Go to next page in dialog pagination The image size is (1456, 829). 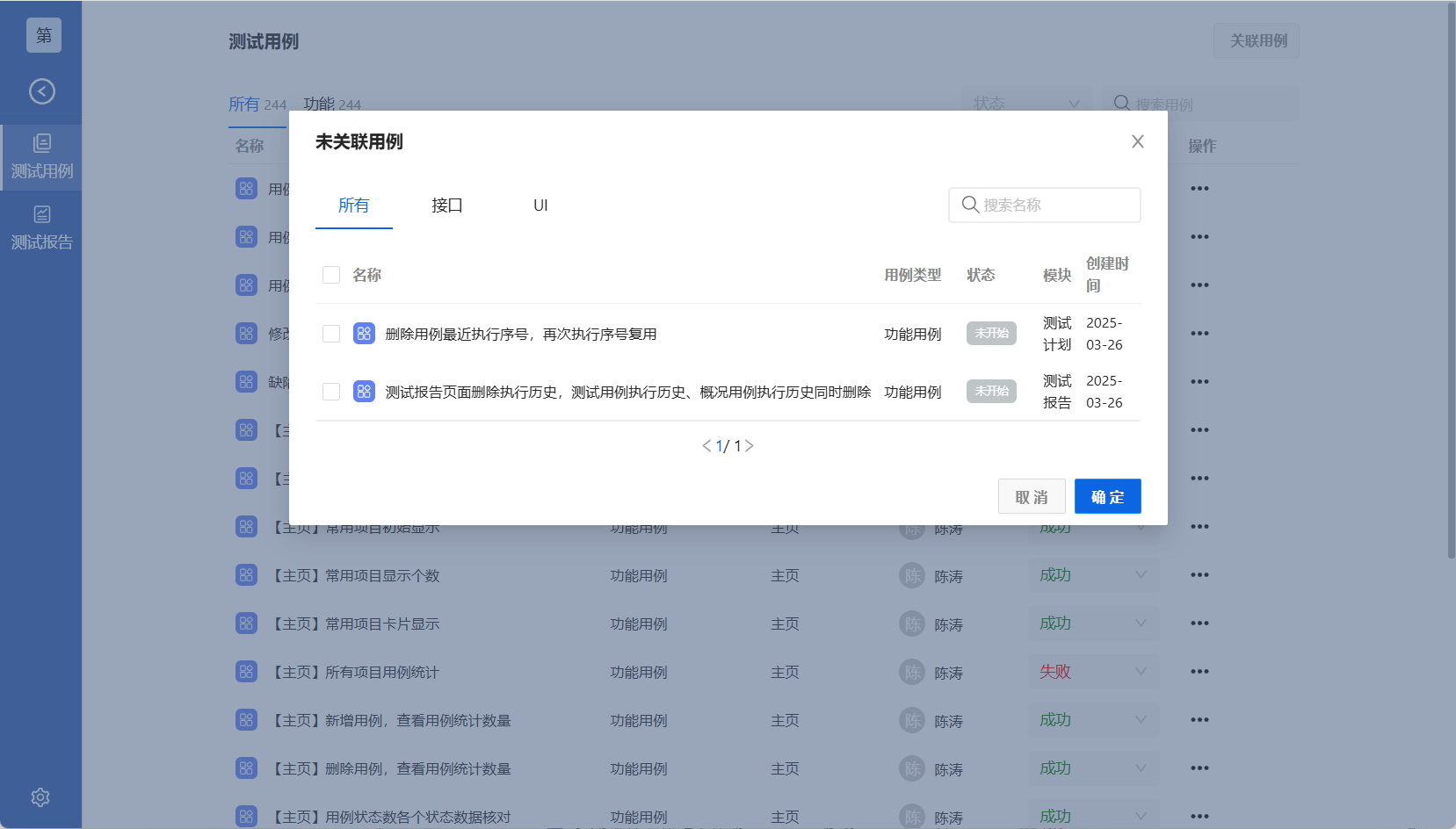click(x=750, y=446)
